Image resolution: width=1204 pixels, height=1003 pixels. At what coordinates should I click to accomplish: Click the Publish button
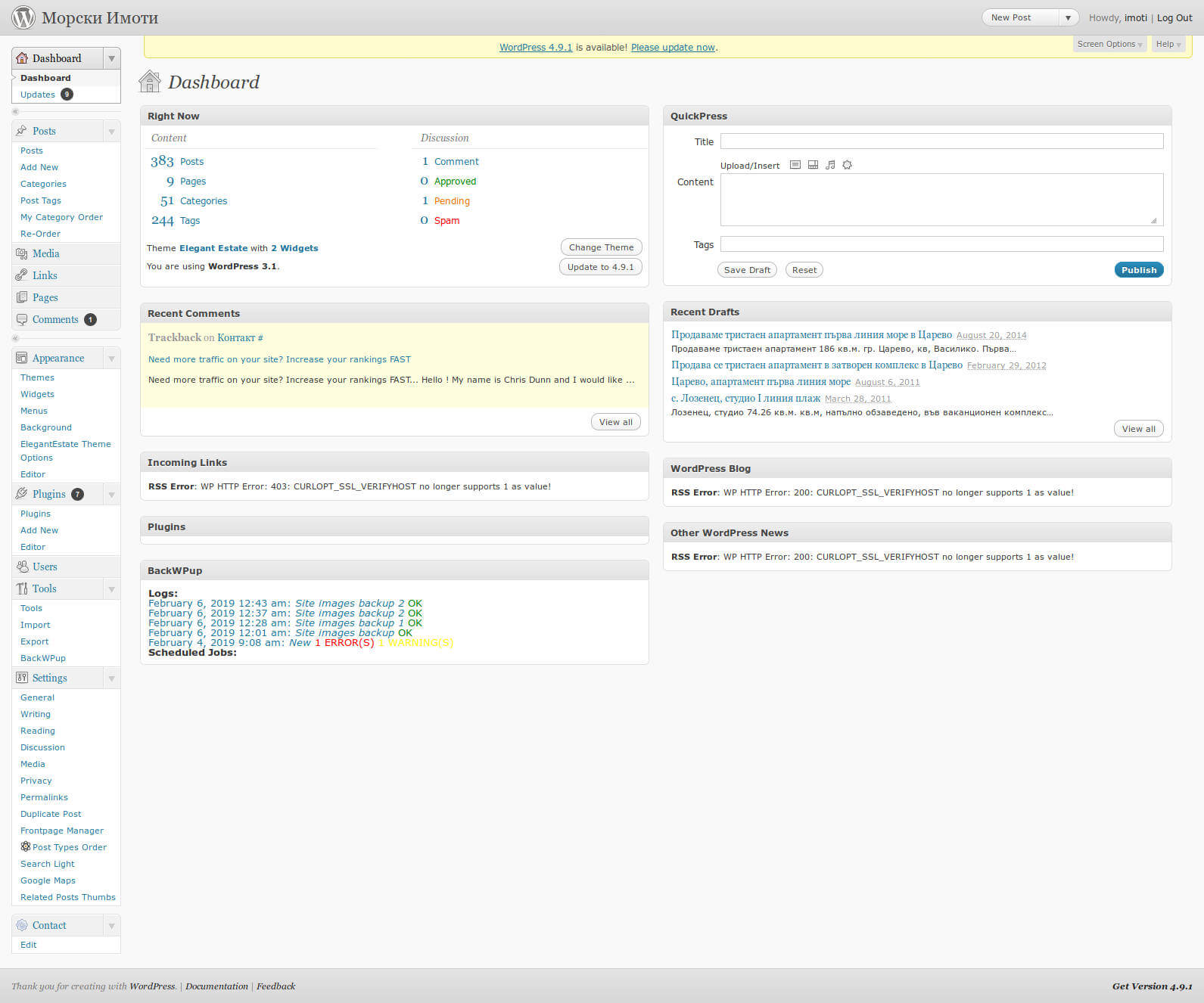coord(1139,270)
